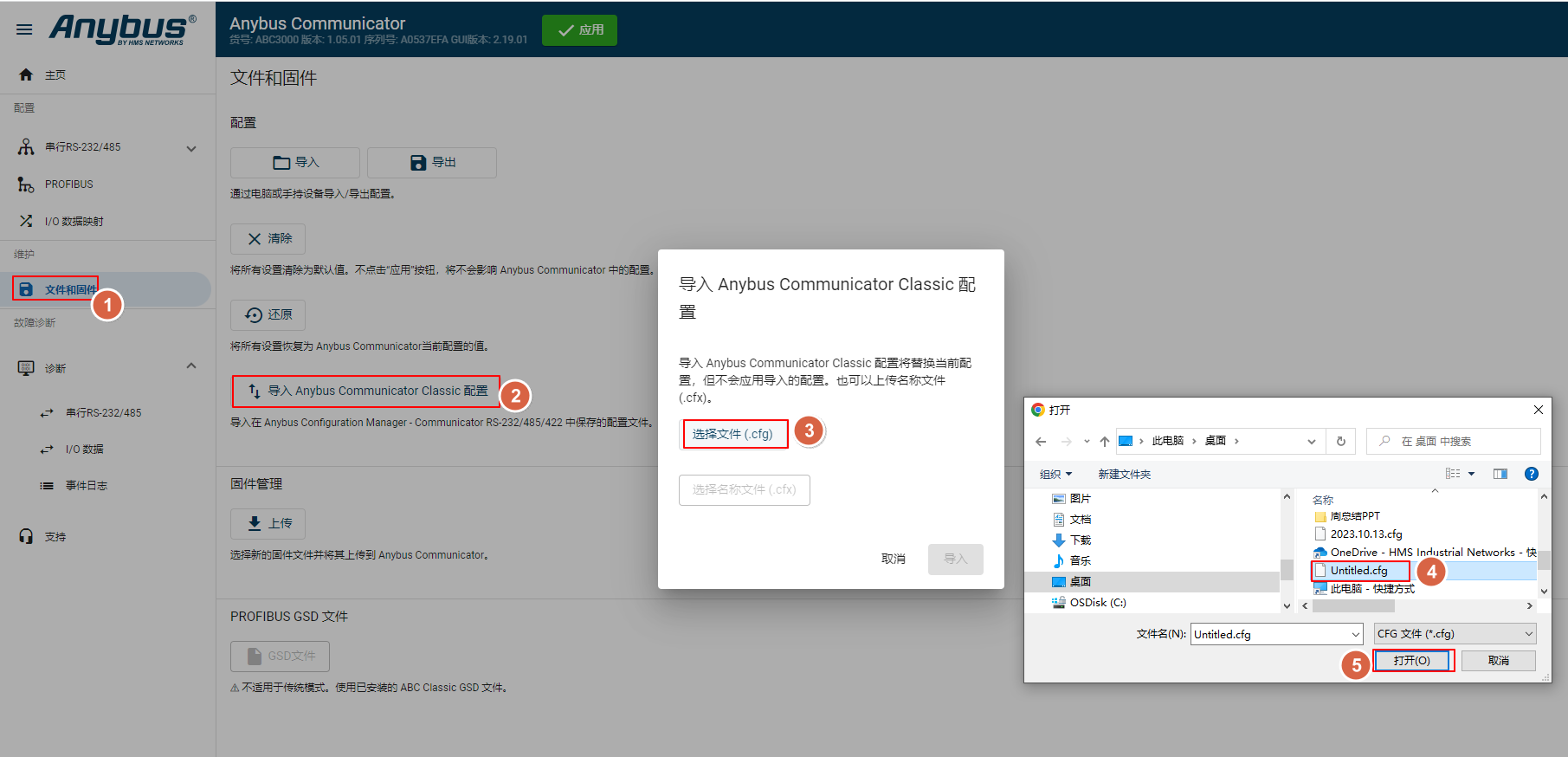Click 选择文件 (.cfg) in dialog
Screen dimensions: 1568x757
733,434
